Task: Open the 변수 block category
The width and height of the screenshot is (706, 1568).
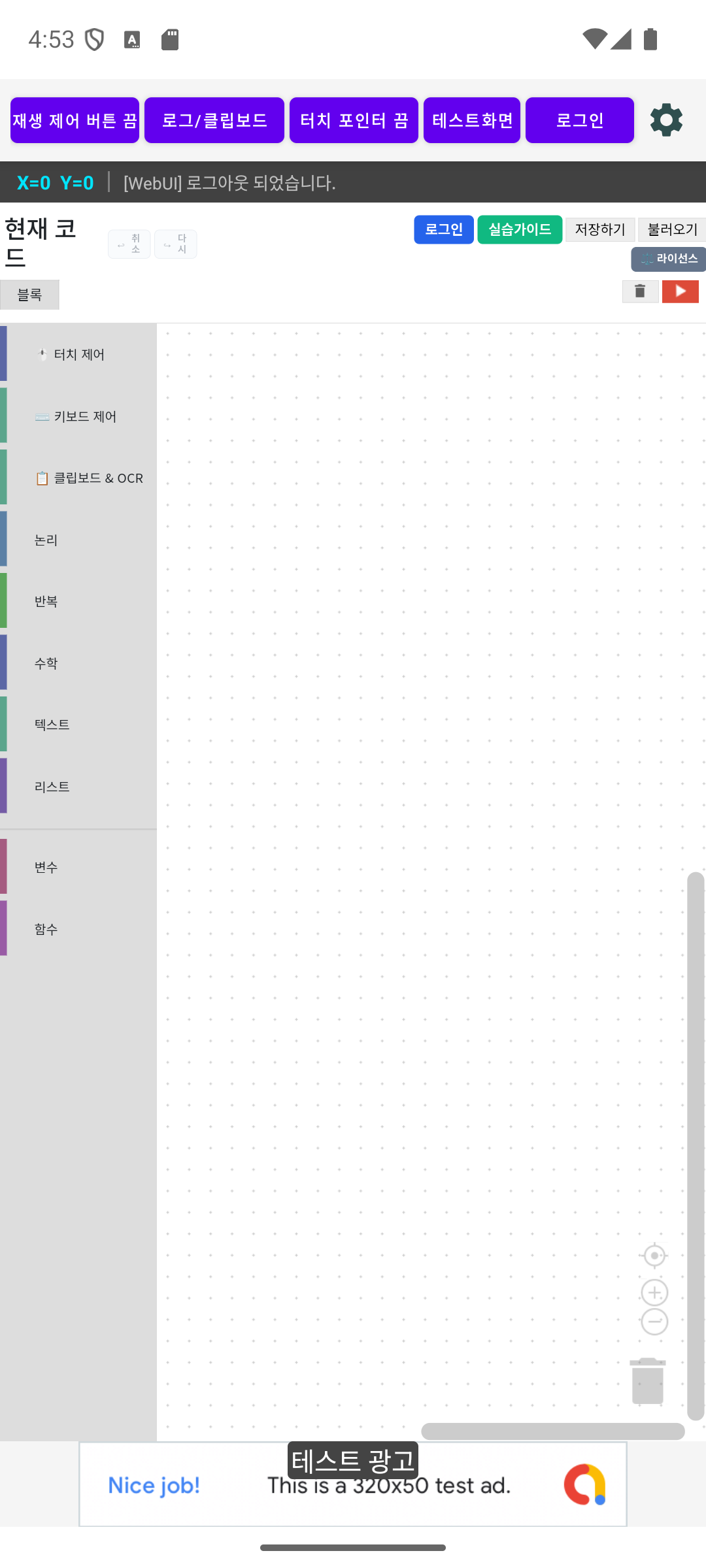Action: tap(78, 867)
